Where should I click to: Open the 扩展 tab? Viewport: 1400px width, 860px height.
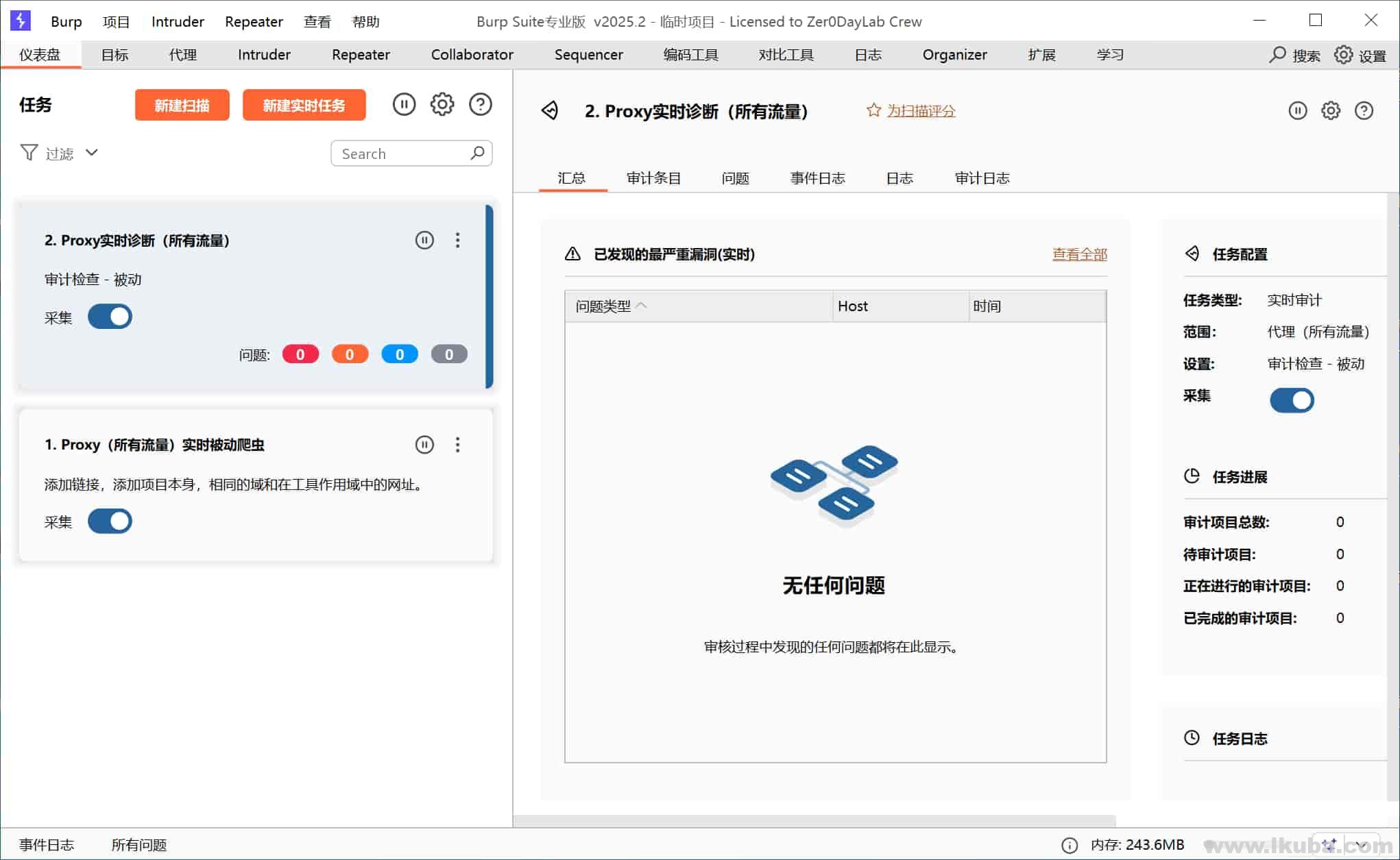(x=1041, y=55)
